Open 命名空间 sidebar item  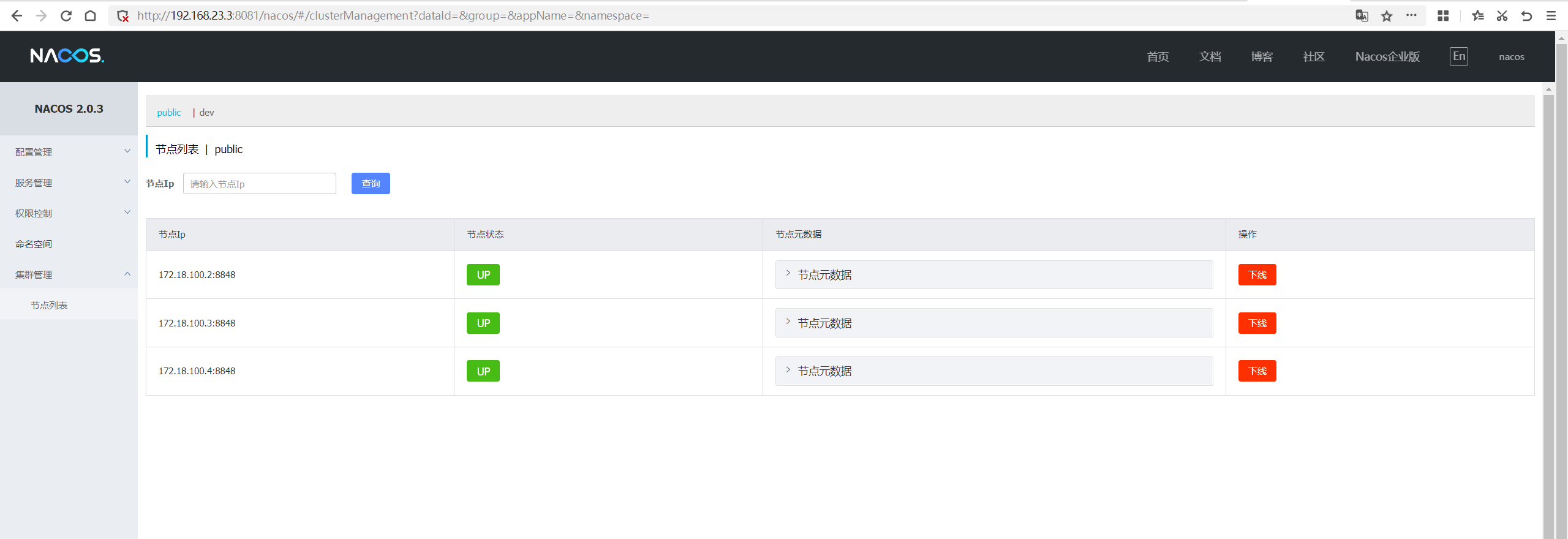pyautogui.click(x=69, y=244)
